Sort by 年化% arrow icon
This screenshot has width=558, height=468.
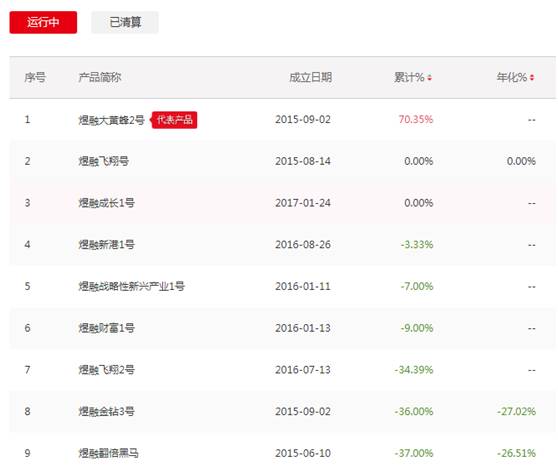click(x=532, y=78)
